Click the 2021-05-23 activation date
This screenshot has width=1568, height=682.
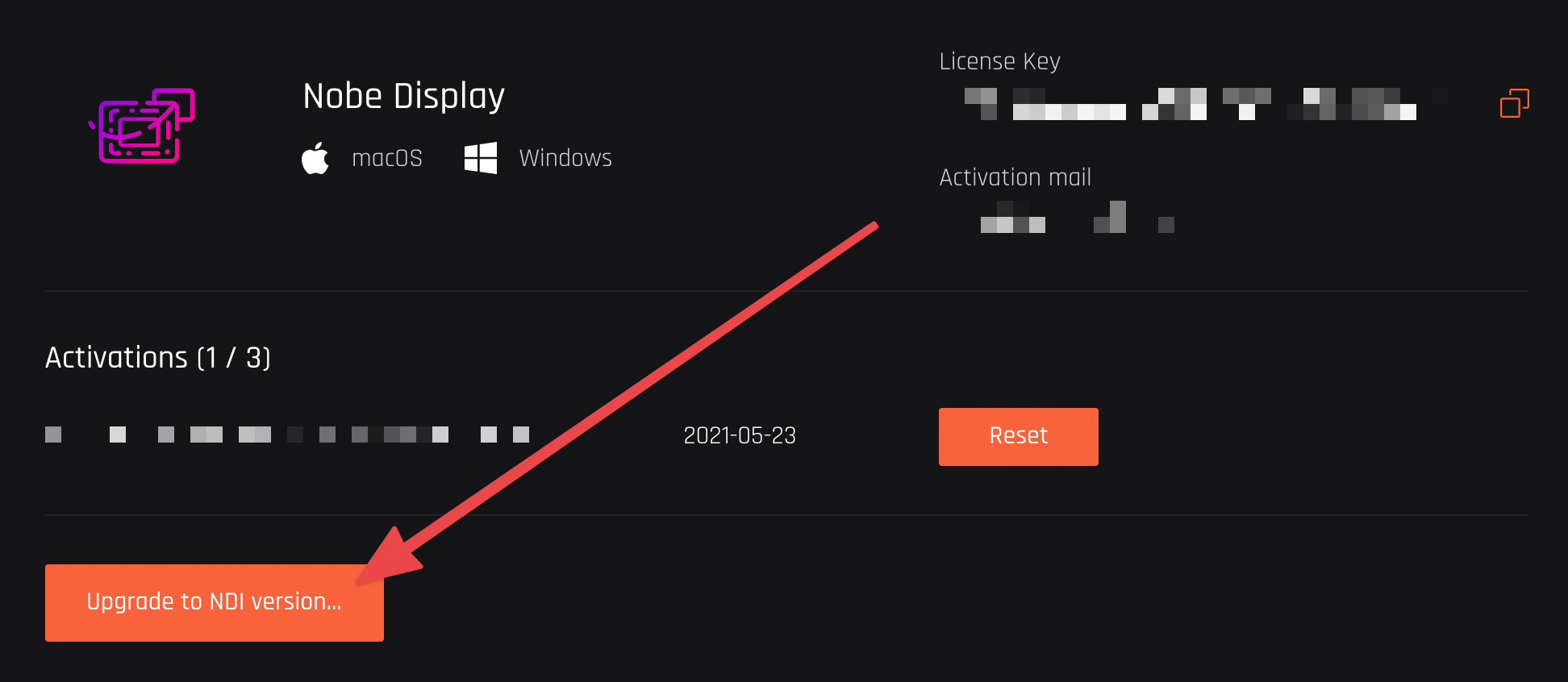(740, 436)
